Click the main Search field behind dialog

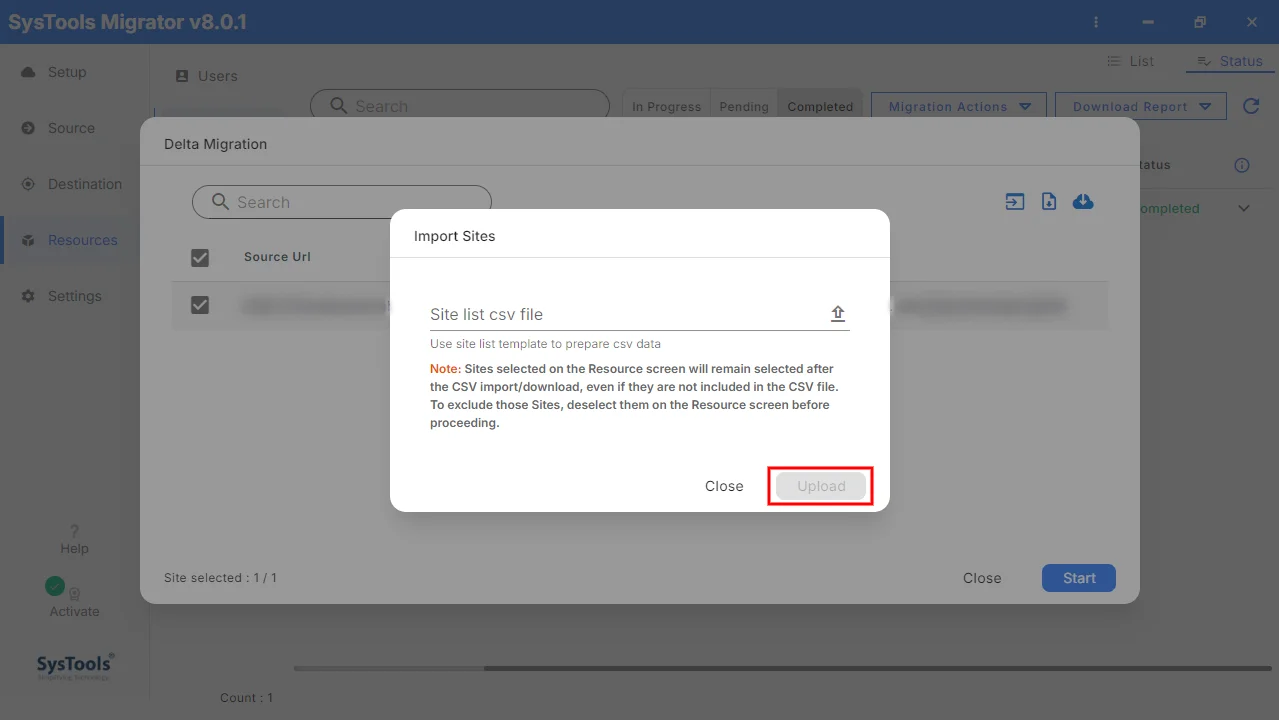pos(460,106)
